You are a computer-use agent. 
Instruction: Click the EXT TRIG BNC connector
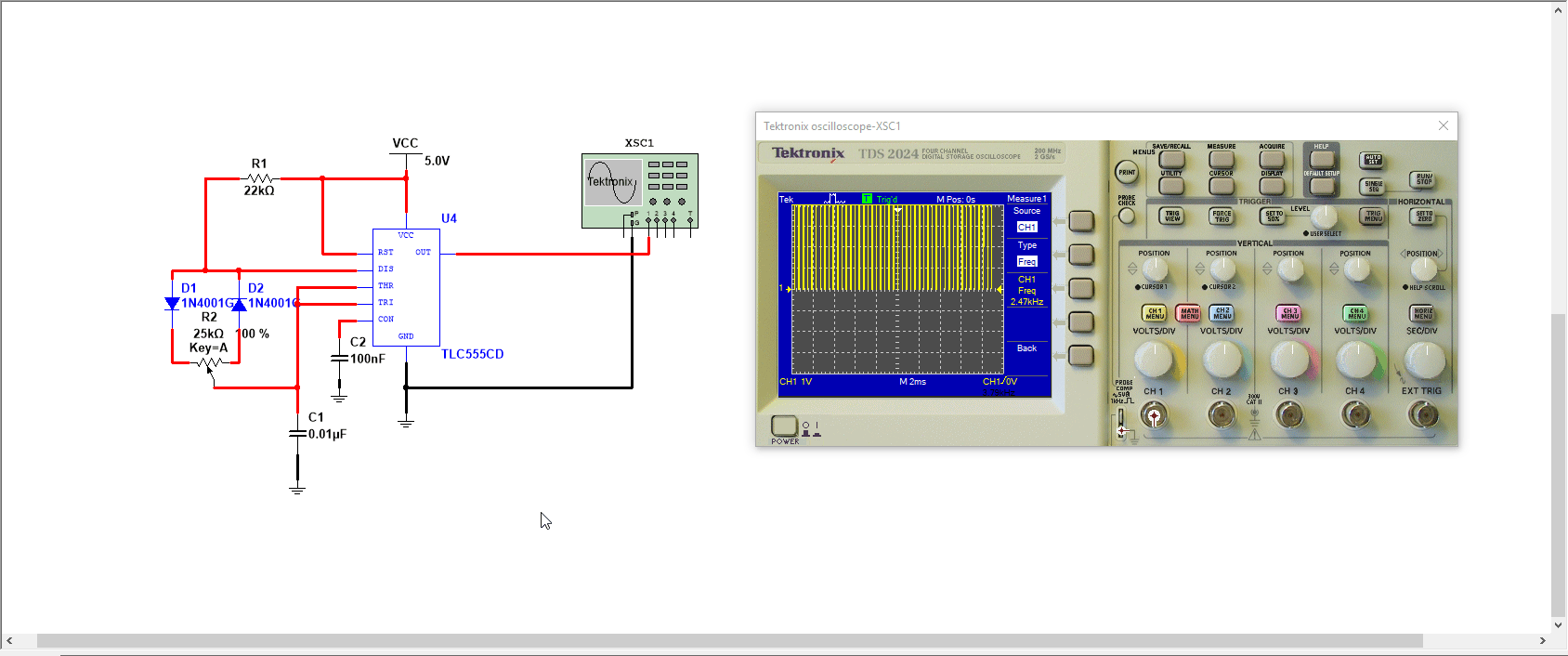pos(1423,415)
